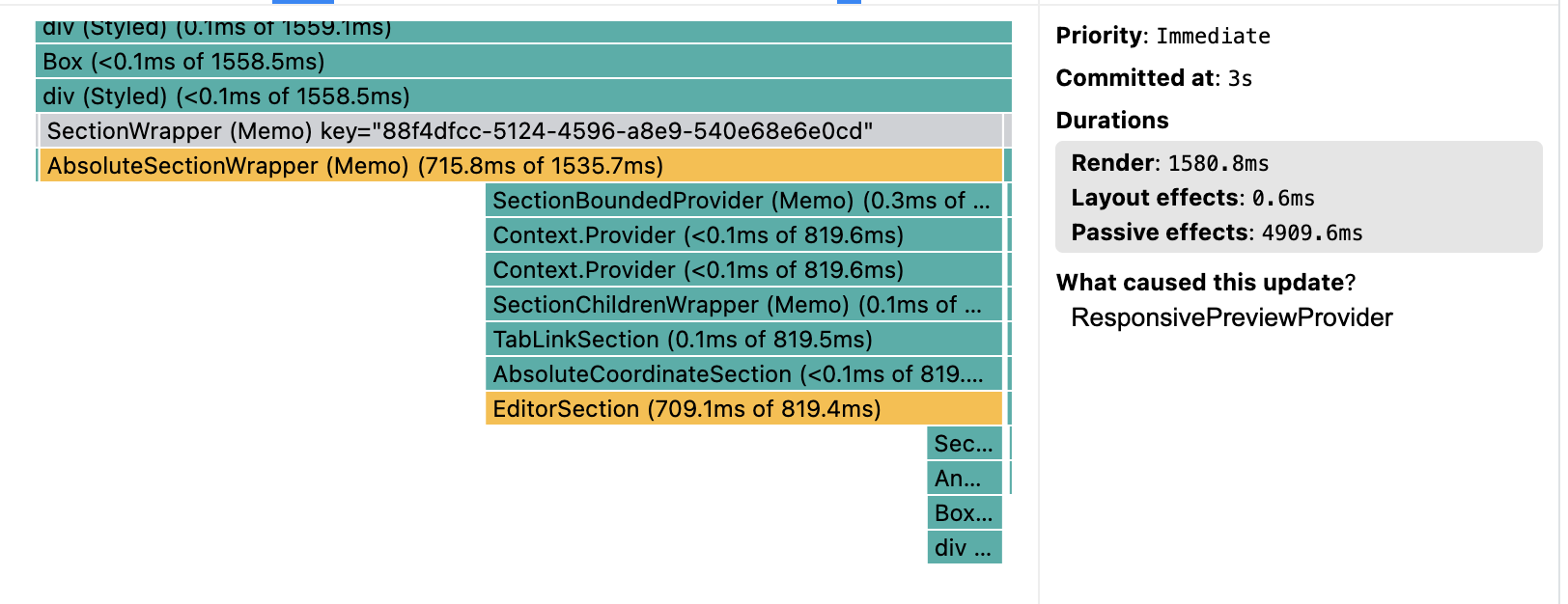The width and height of the screenshot is (1568, 604).
Task: Select the gray SectionWrapper (Memo) key bar
Action: 521,131
